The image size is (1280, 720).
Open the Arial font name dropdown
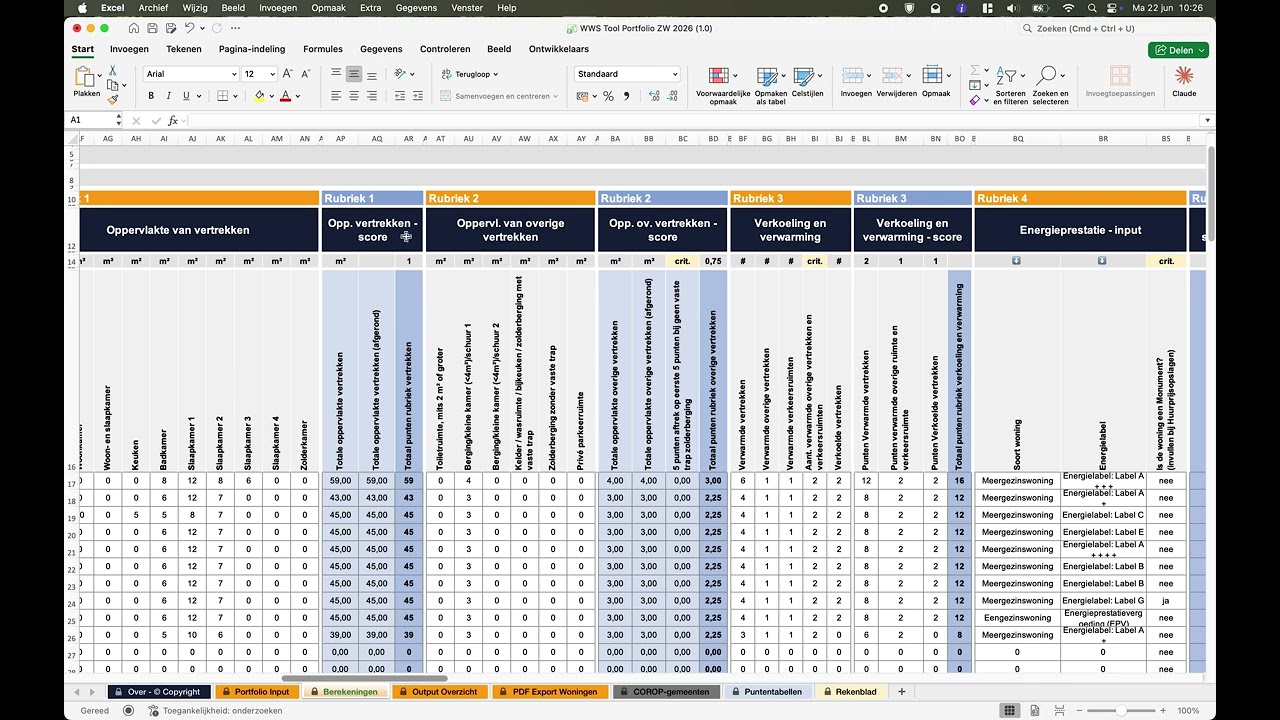[x=234, y=74]
